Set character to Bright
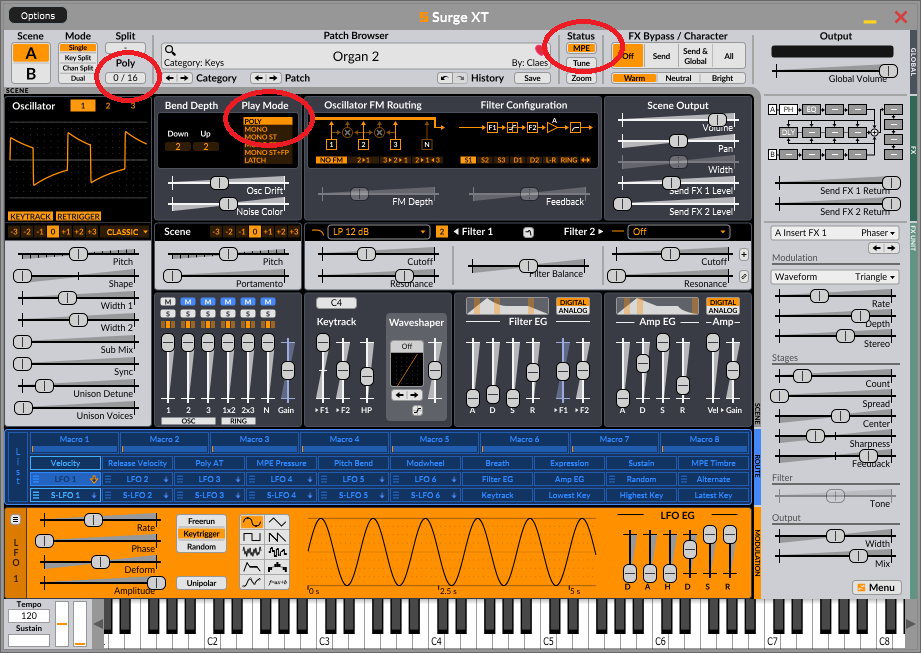The width and height of the screenshot is (921, 653). 722,78
